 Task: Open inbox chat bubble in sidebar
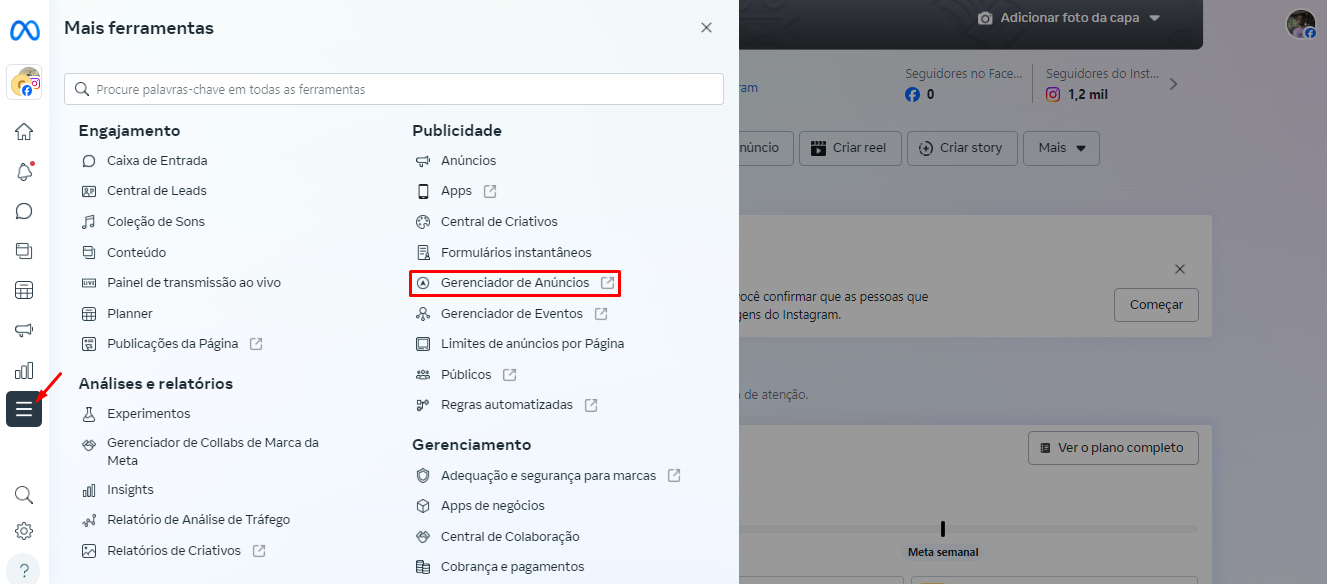point(24,211)
